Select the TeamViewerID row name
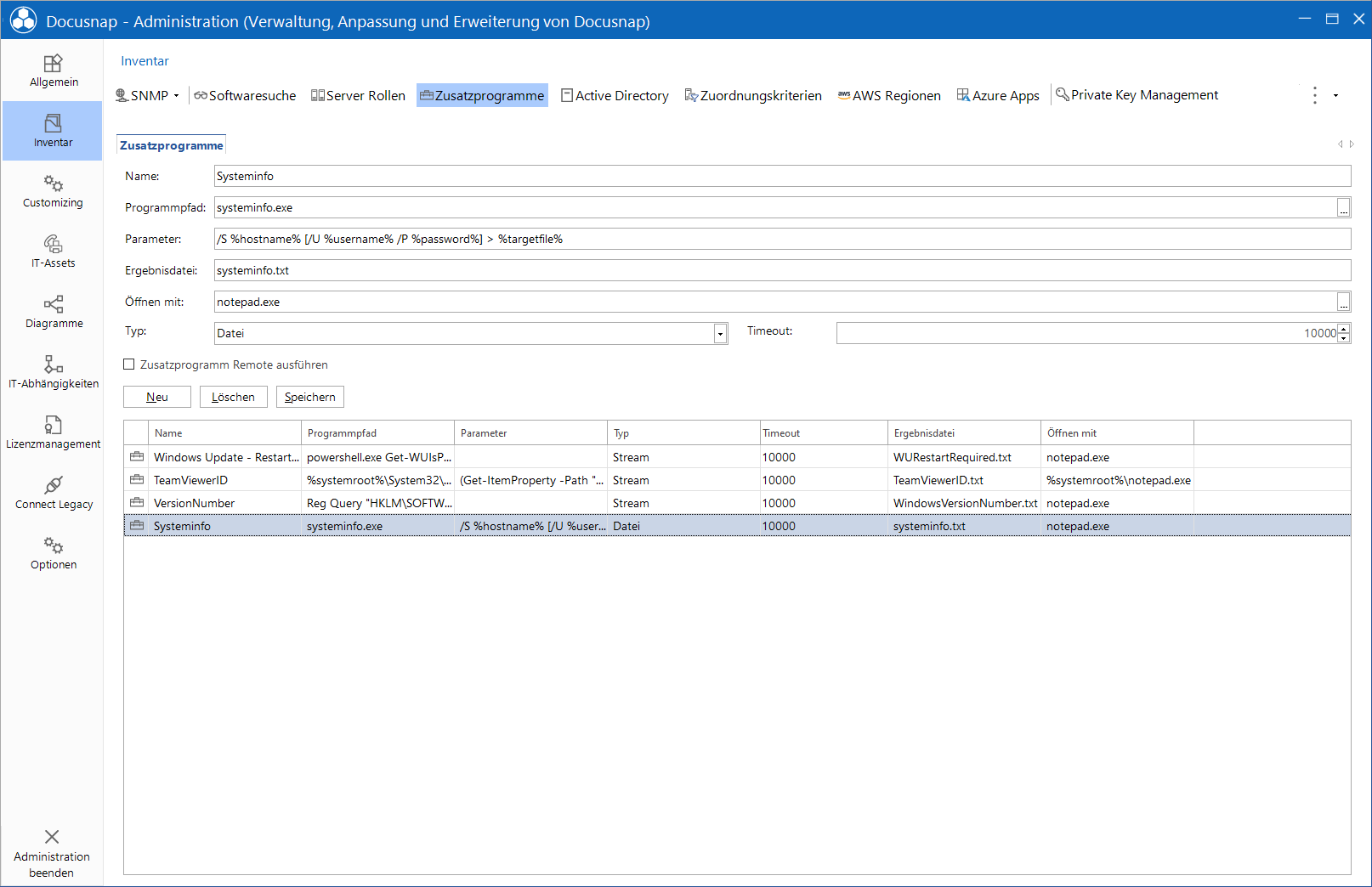The image size is (1372, 887). [x=190, y=480]
